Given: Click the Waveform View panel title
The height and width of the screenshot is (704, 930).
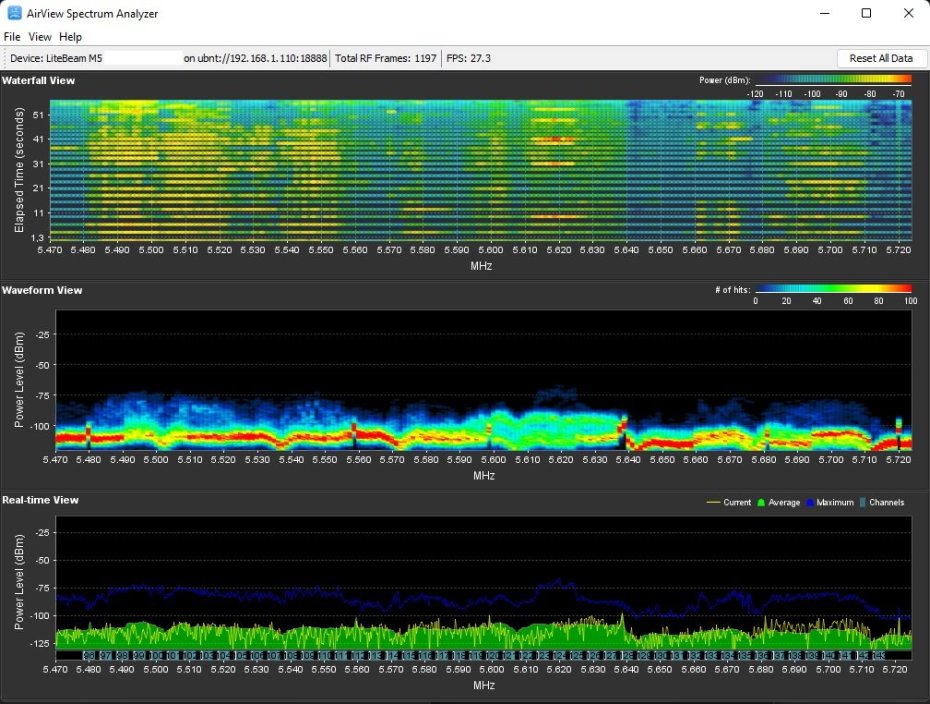Looking at the screenshot, I should 42,290.
